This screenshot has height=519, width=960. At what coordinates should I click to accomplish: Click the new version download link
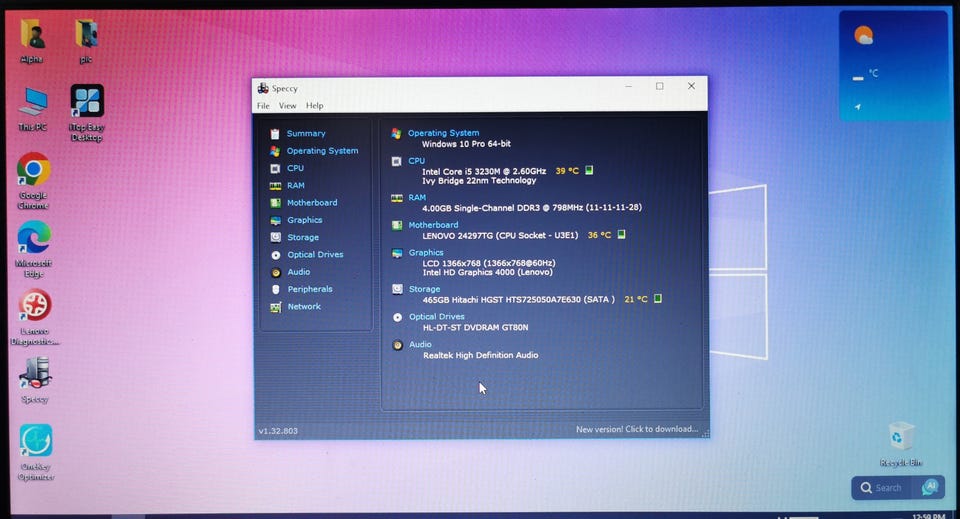click(x=637, y=430)
